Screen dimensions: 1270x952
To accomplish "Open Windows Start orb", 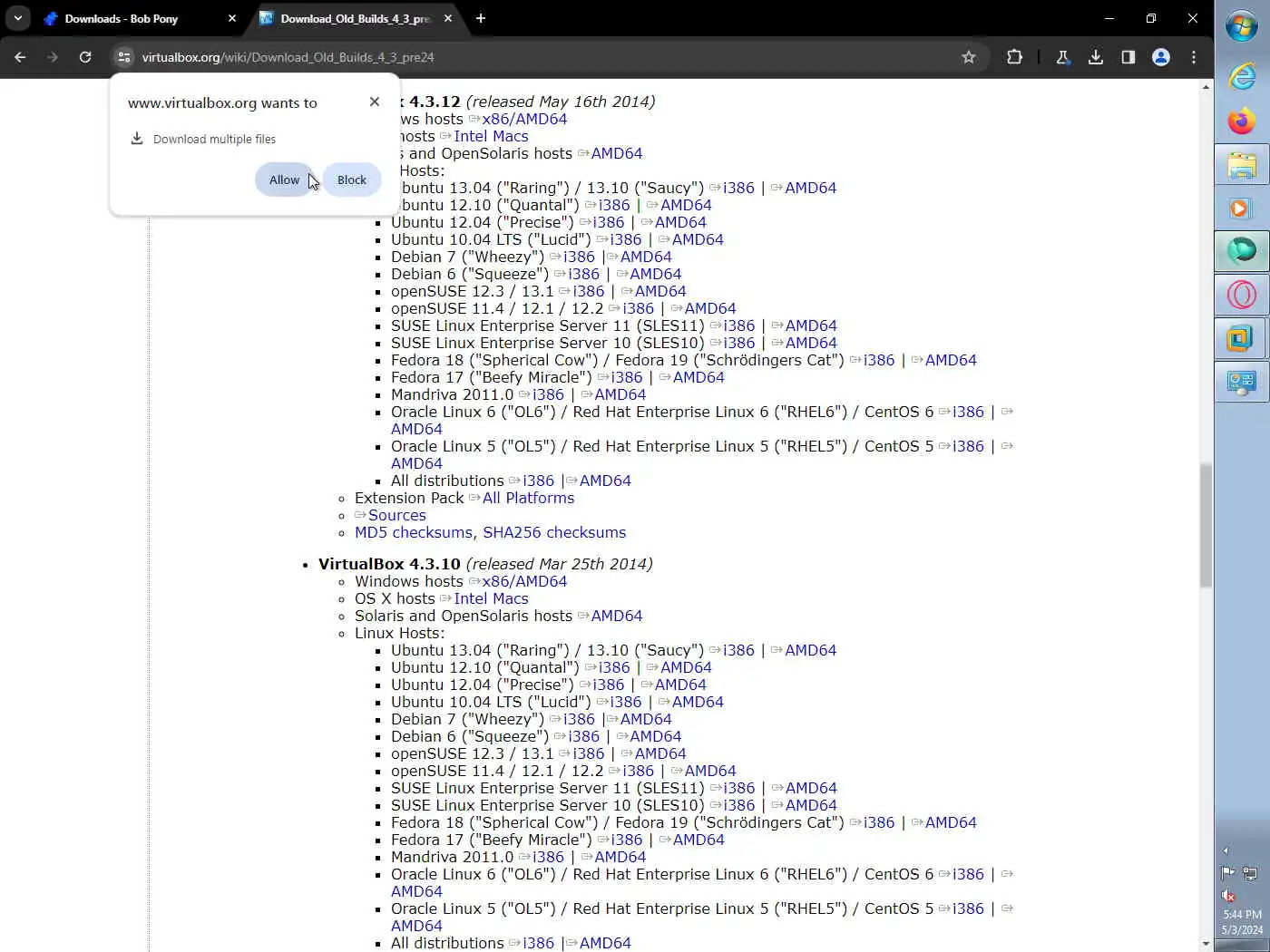I will 1242,25.
